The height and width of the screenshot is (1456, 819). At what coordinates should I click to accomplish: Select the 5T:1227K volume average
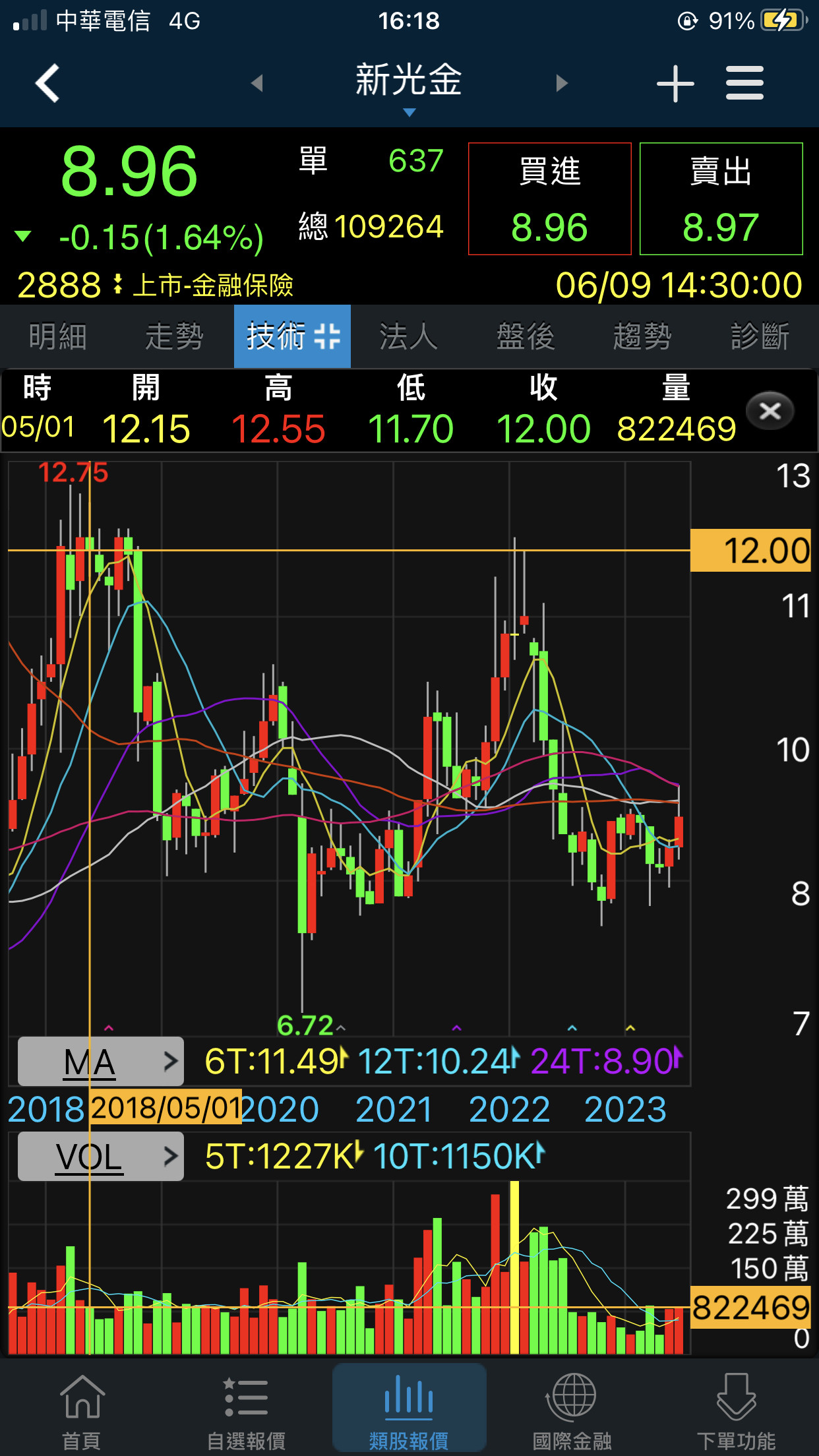click(x=284, y=1157)
